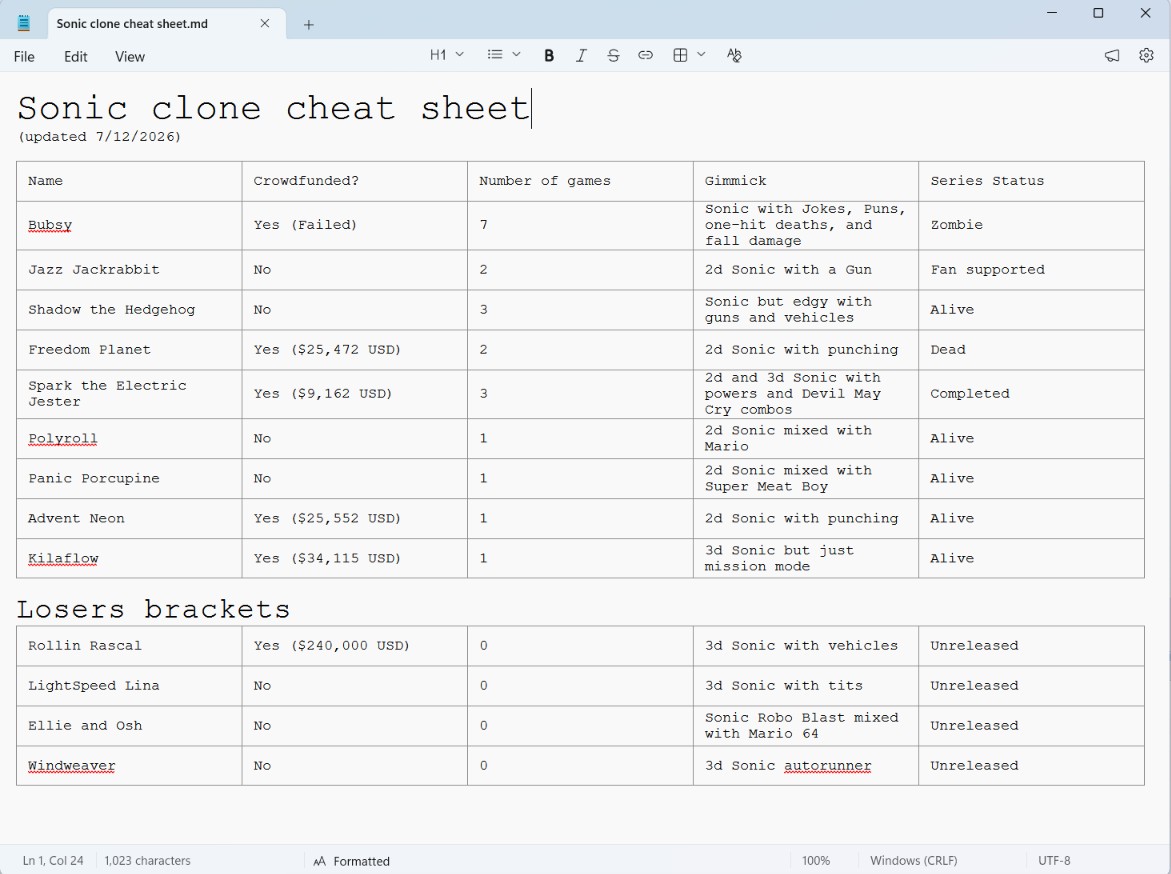The height and width of the screenshot is (874, 1171).
Task: Click the 'Kilaflow' cell
Action: [129, 558]
